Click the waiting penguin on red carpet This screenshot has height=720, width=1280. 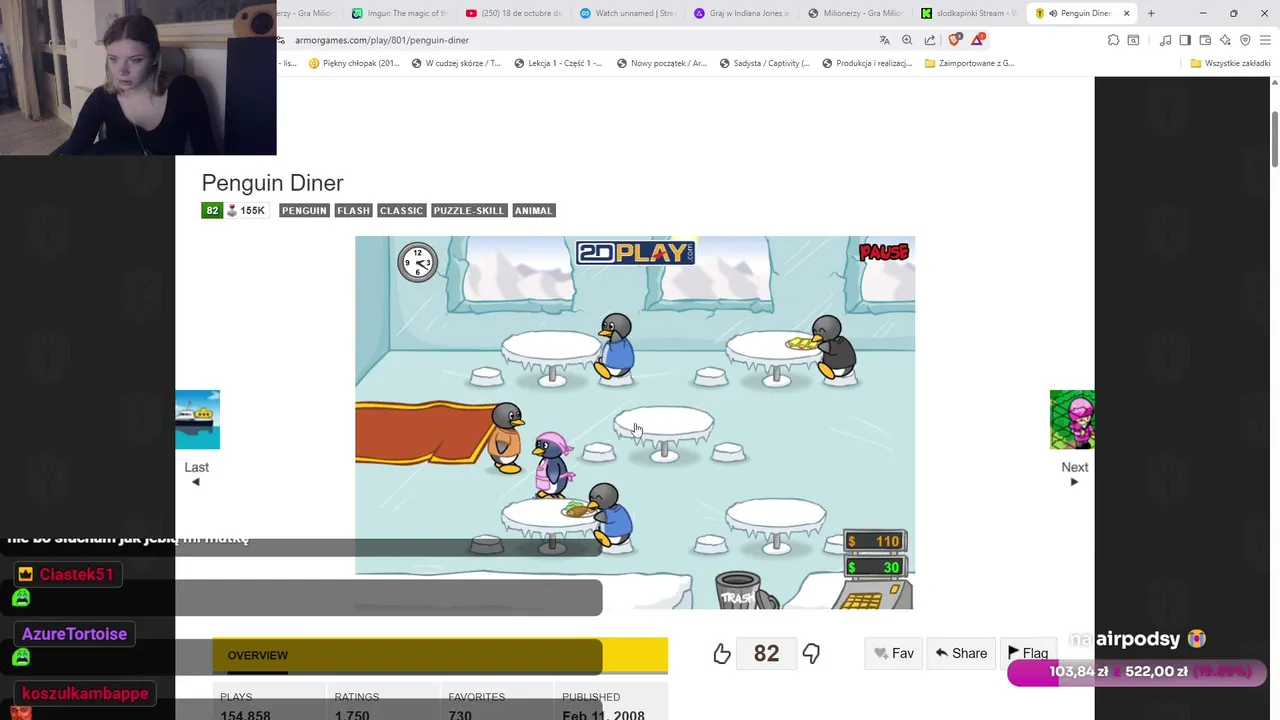[507, 437]
